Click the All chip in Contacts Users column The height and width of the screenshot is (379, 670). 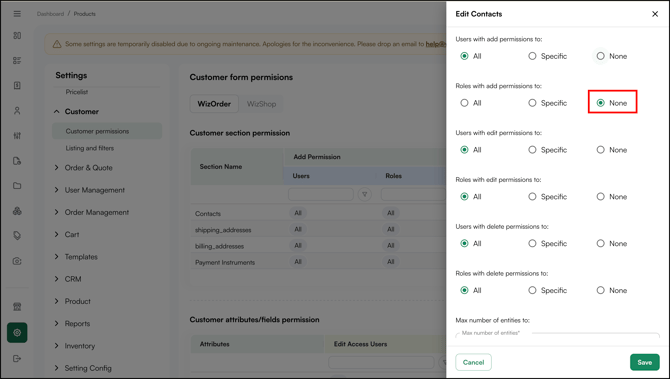(298, 213)
